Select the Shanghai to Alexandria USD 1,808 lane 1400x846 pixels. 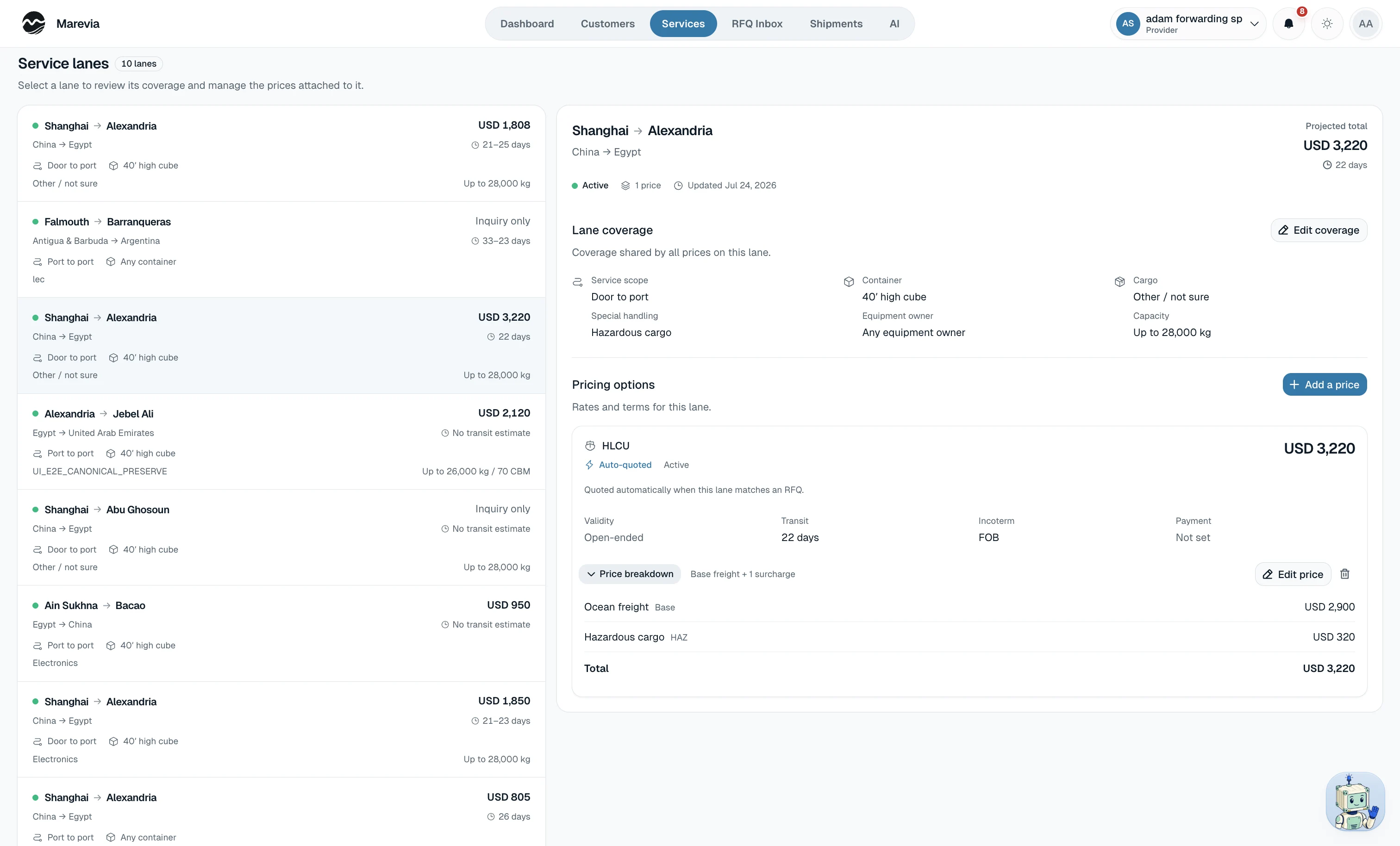coord(281,154)
